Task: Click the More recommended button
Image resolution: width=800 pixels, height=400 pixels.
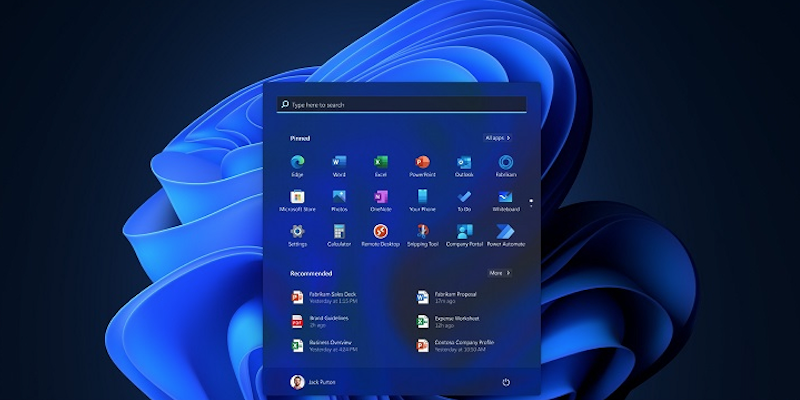Action: point(499,273)
